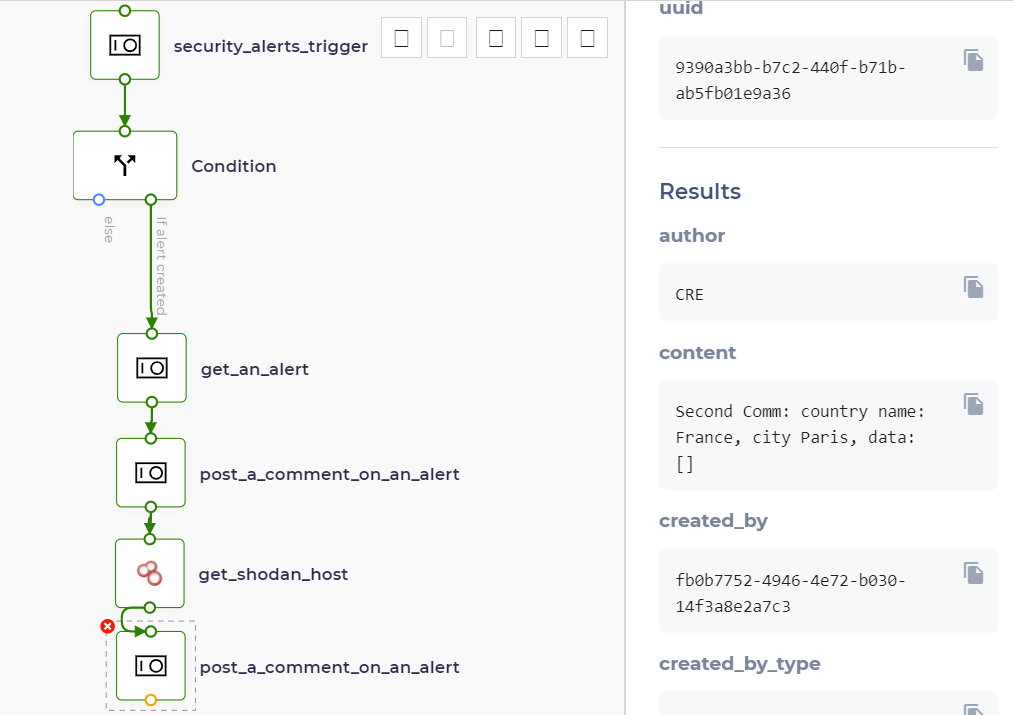Click the Condition else output port

(99, 200)
